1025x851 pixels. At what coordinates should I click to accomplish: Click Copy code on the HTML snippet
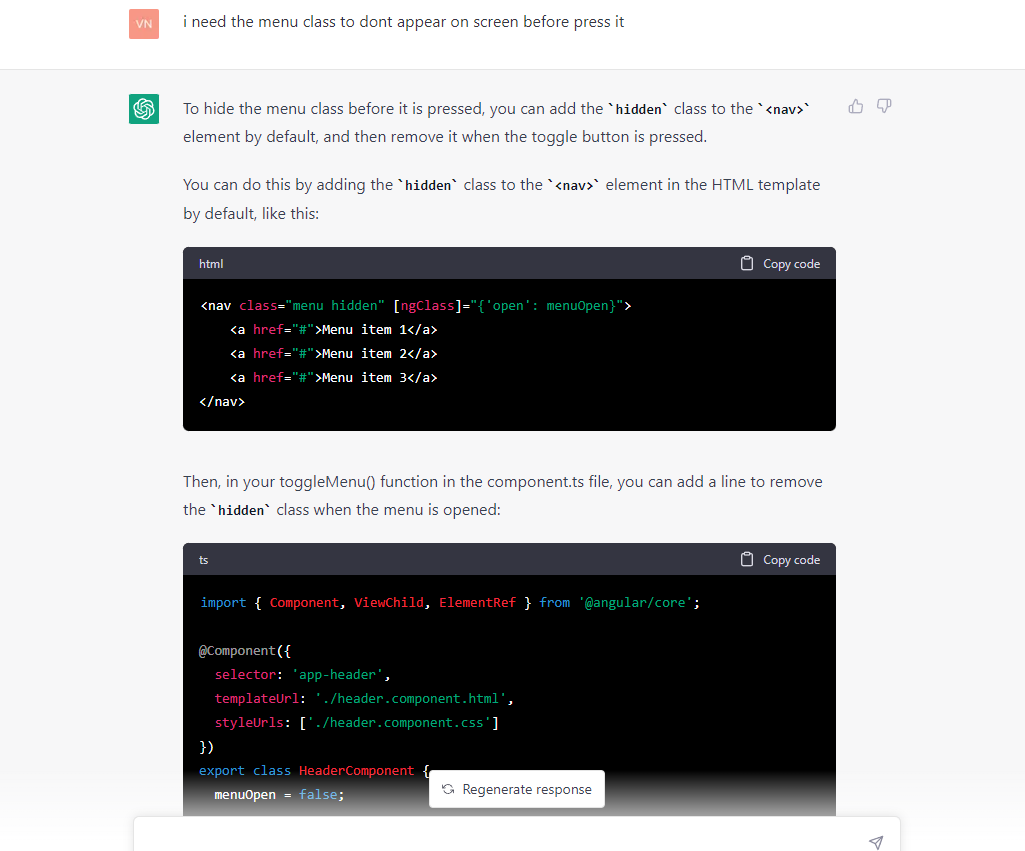(789, 263)
